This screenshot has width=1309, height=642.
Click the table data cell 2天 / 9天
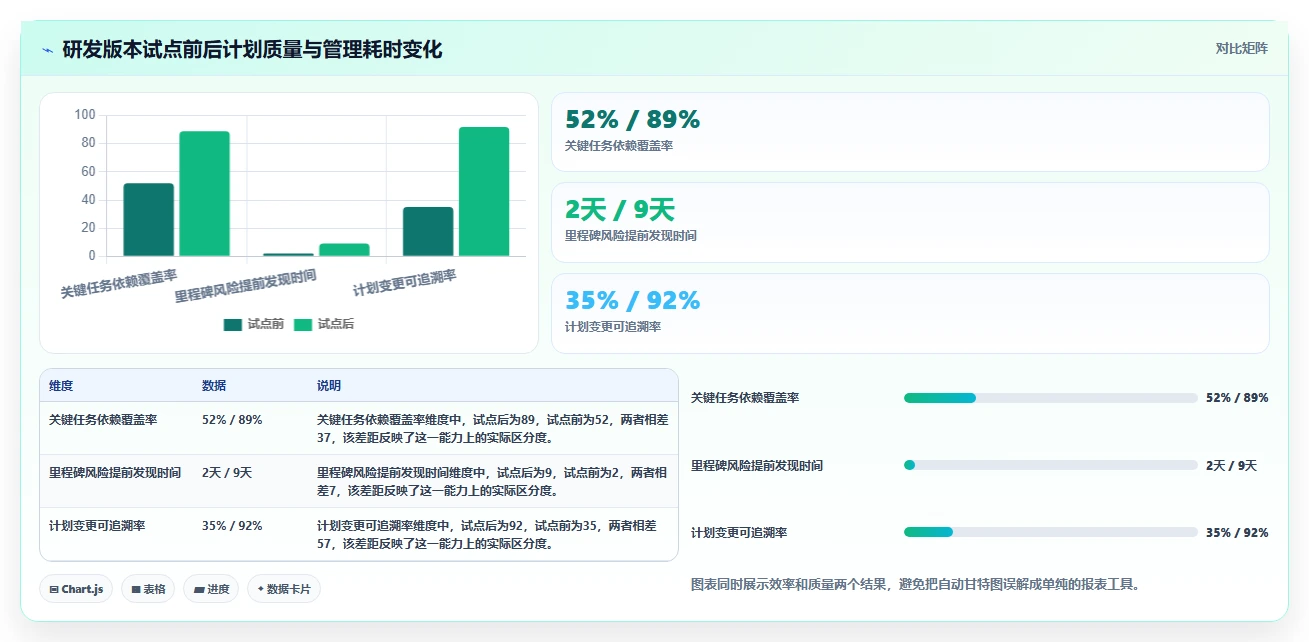[x=227, y=473]
